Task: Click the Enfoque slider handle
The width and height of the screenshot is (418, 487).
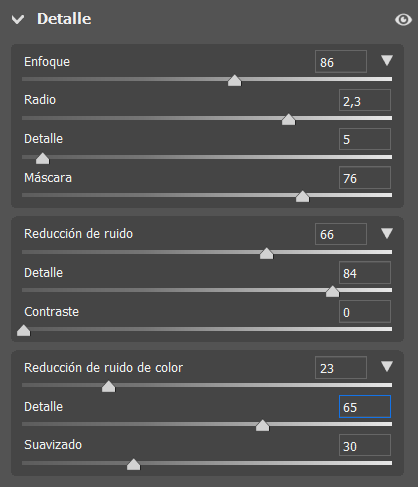Action: coord(234,80)
